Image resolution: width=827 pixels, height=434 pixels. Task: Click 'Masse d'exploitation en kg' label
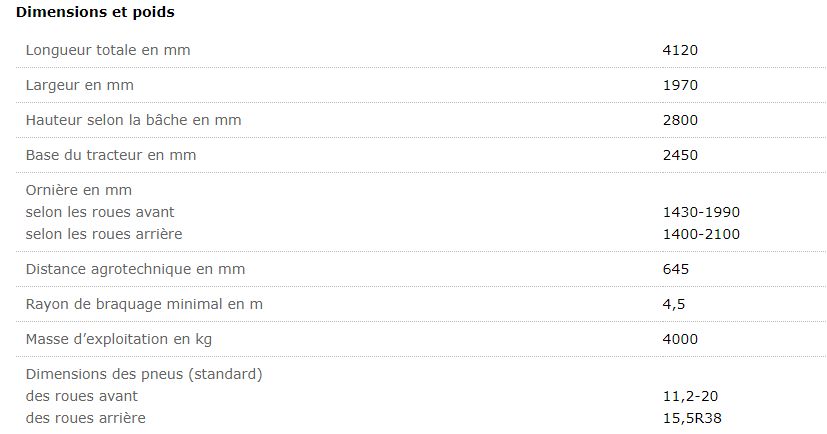click(x=118, y=339)
